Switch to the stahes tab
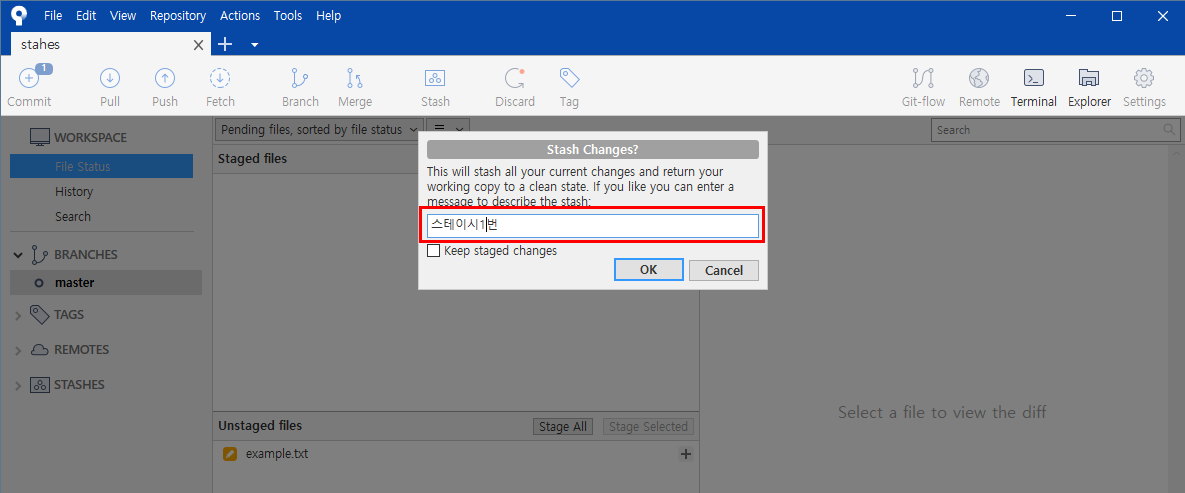Viewport: 1185px width, 493px height. click(x=110, y=45)
